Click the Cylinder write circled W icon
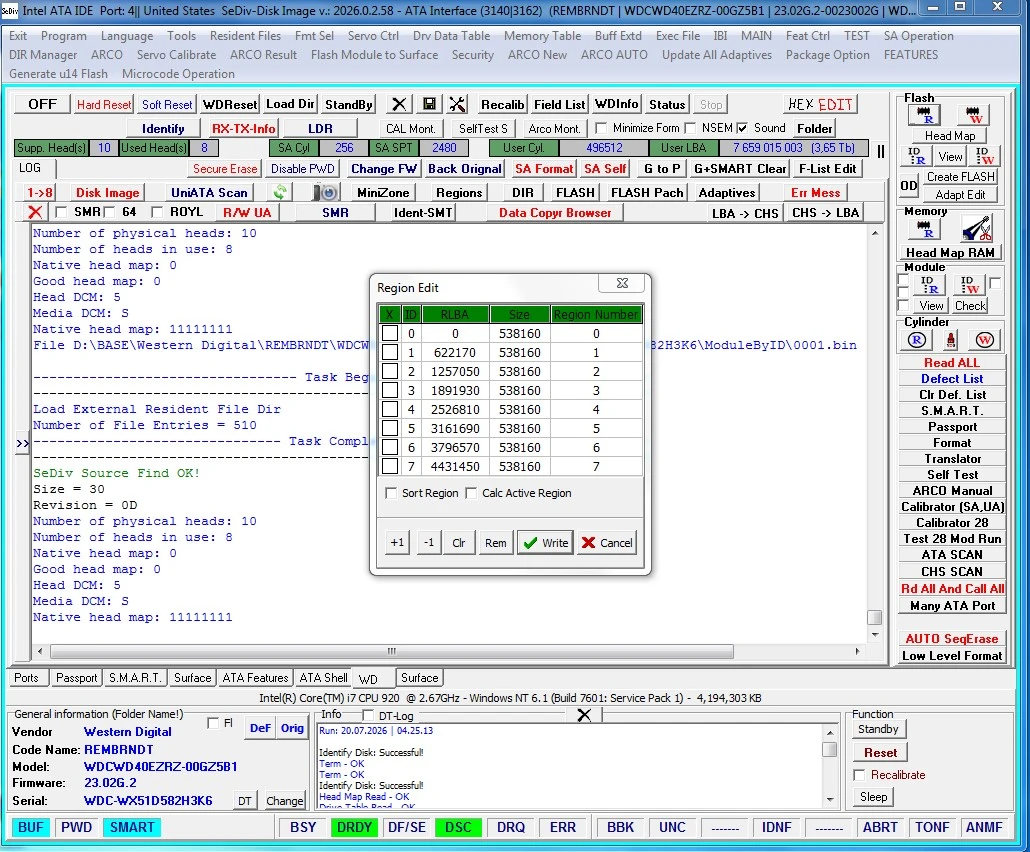 pos(983,340)
